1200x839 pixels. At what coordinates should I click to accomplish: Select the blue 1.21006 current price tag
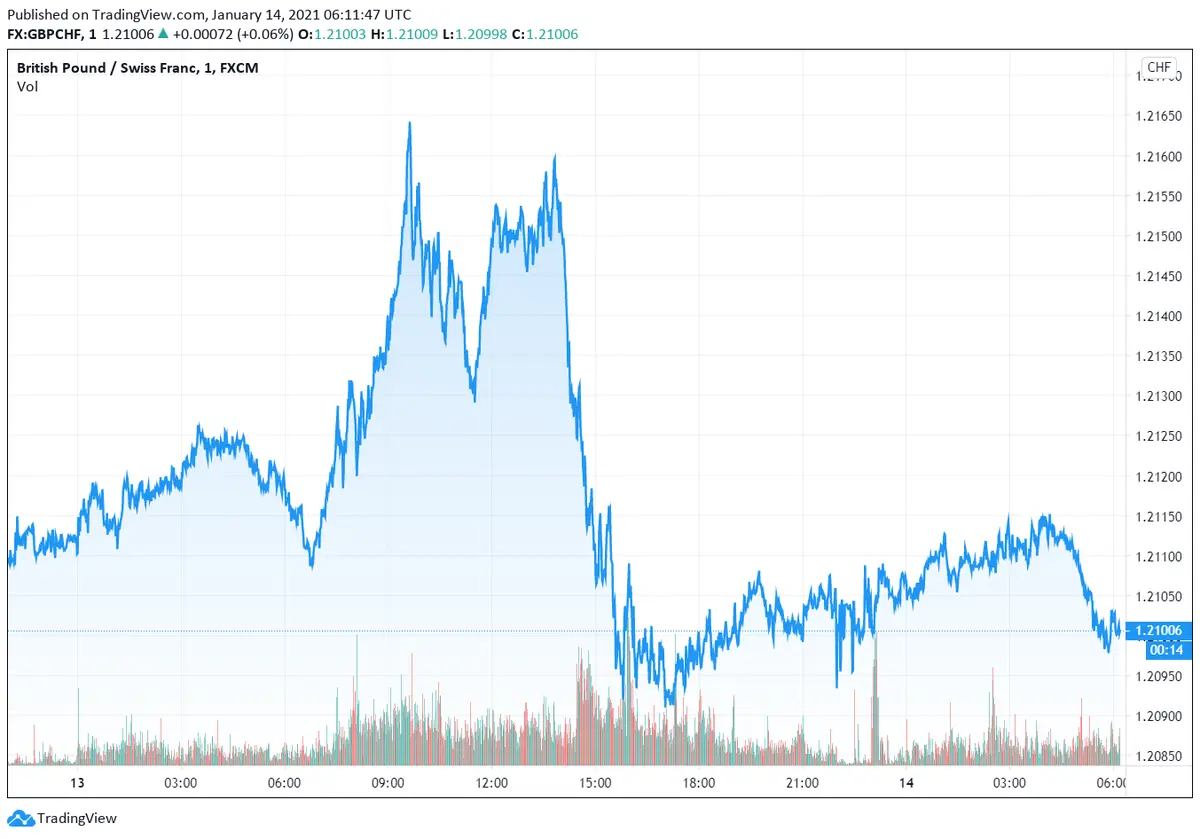pyautogui.click(x=1160, y=630)
